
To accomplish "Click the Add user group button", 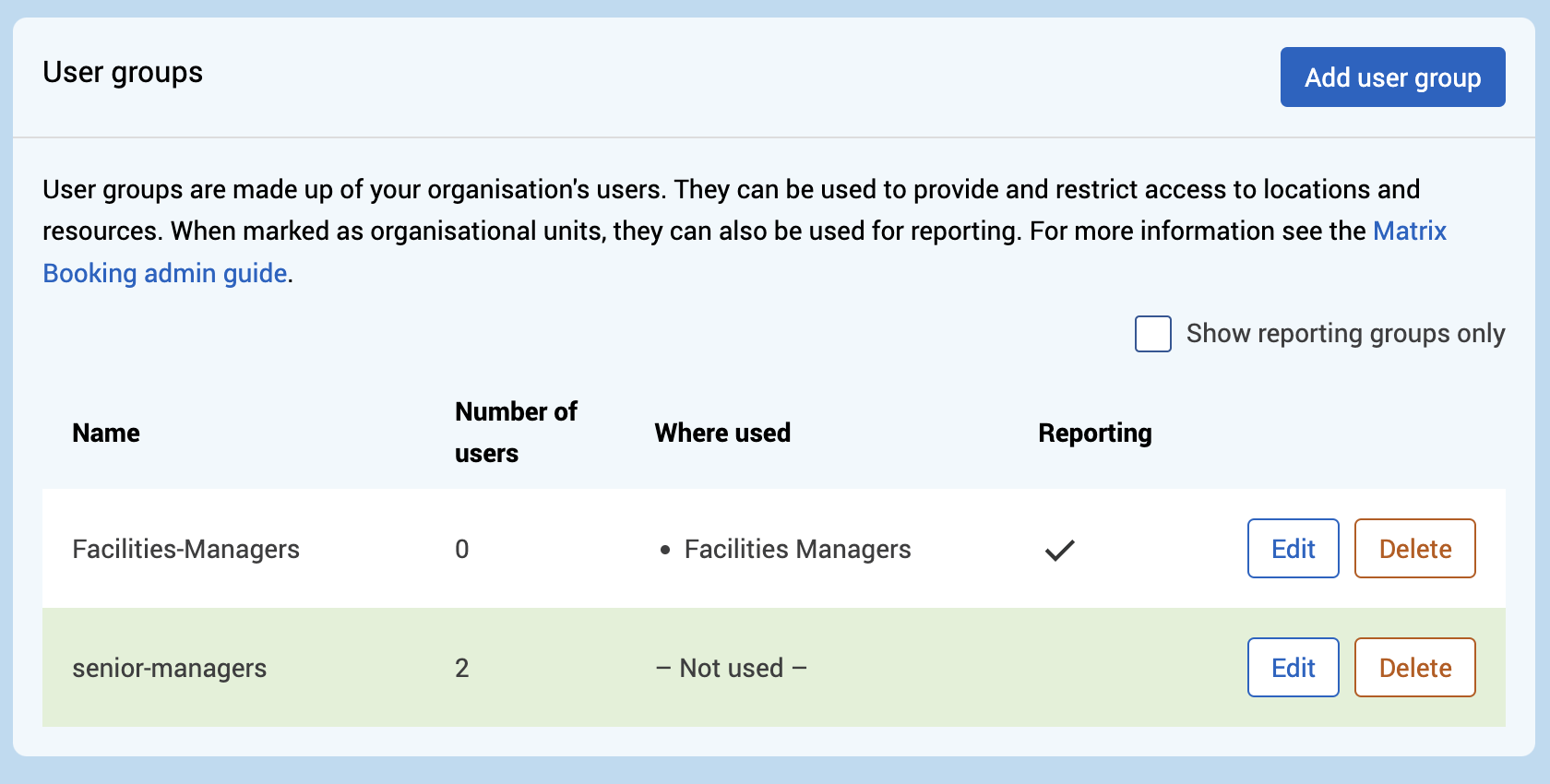I will (x=1392, y=77).
